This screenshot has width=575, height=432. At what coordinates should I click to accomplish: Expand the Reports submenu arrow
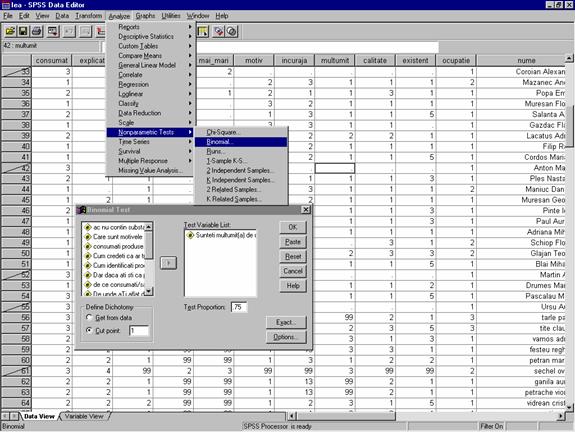pos(190,27)
